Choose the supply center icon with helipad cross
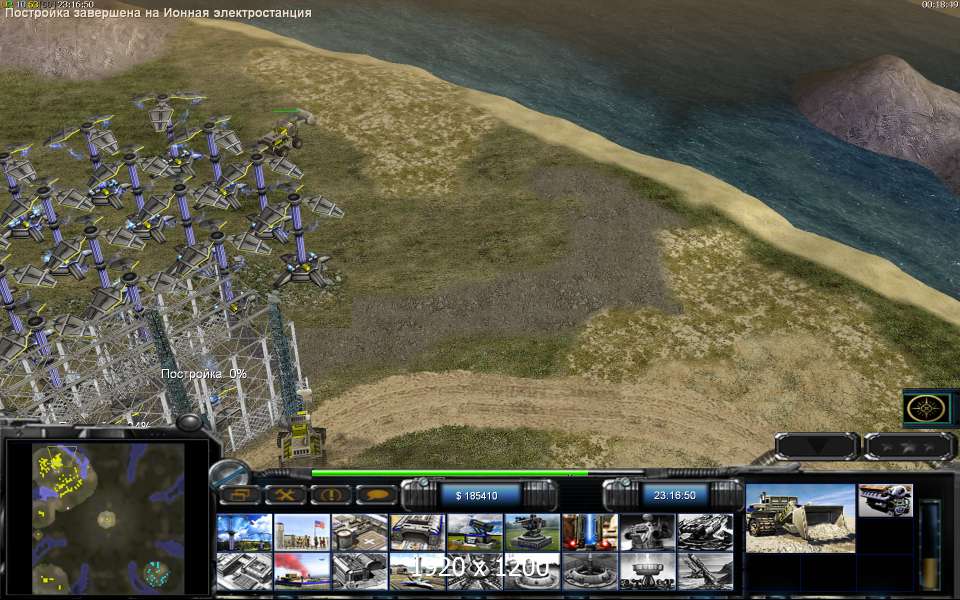The image size is (960, 600). [x=359, y=532]
